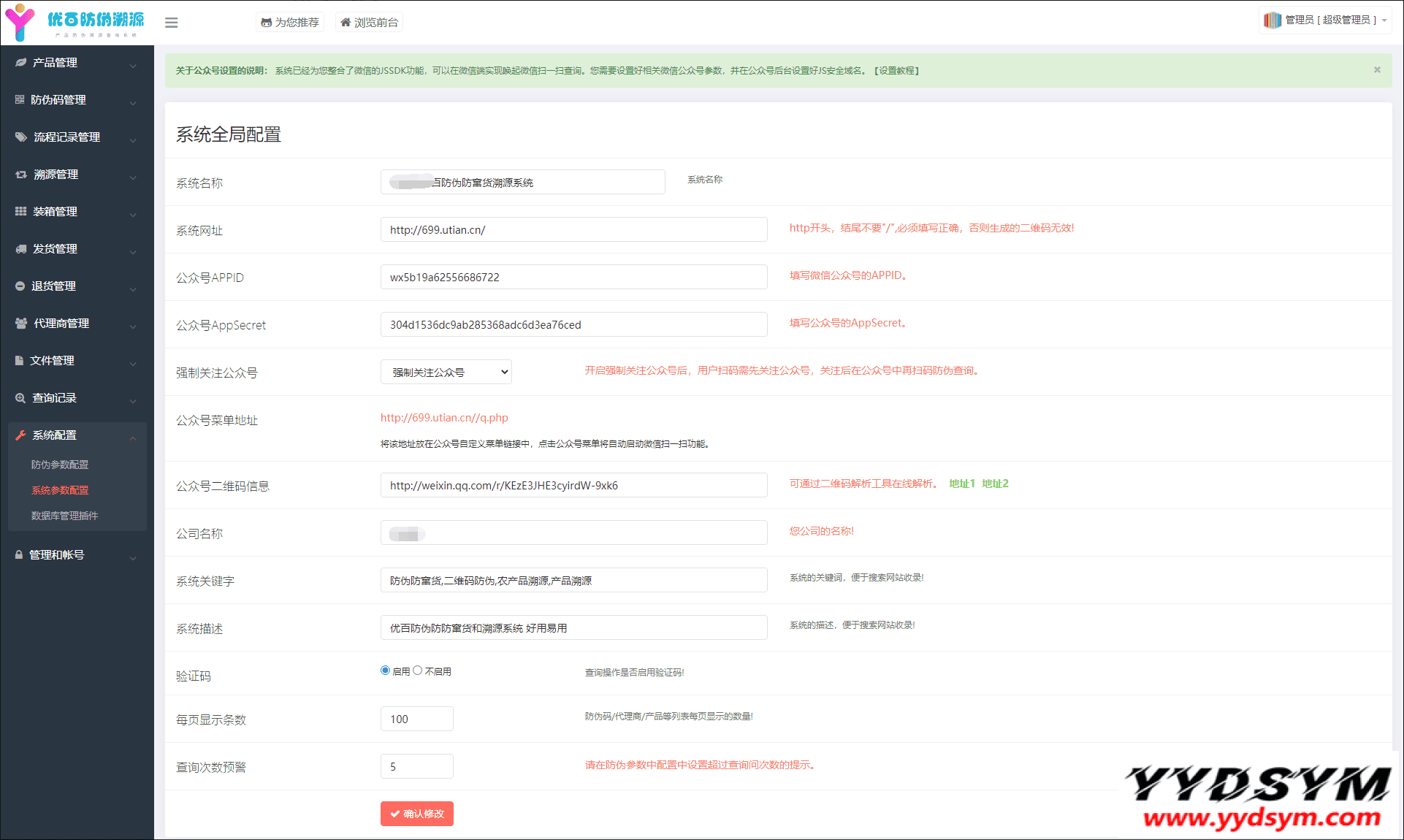Expand the 溯源管理 menu chevron
The image size is (1404, 840).
coord(133,177)
